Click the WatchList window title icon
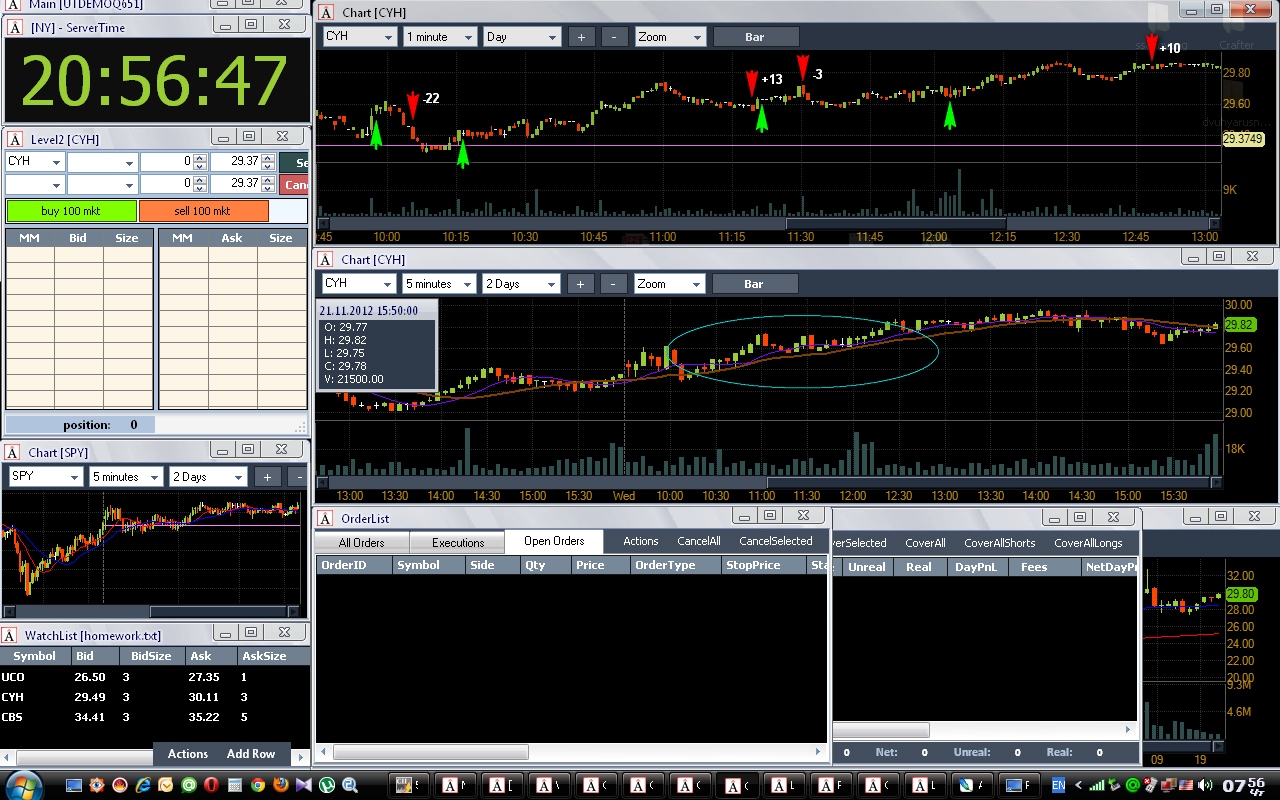1280x800 pixels. click(9, 635)
